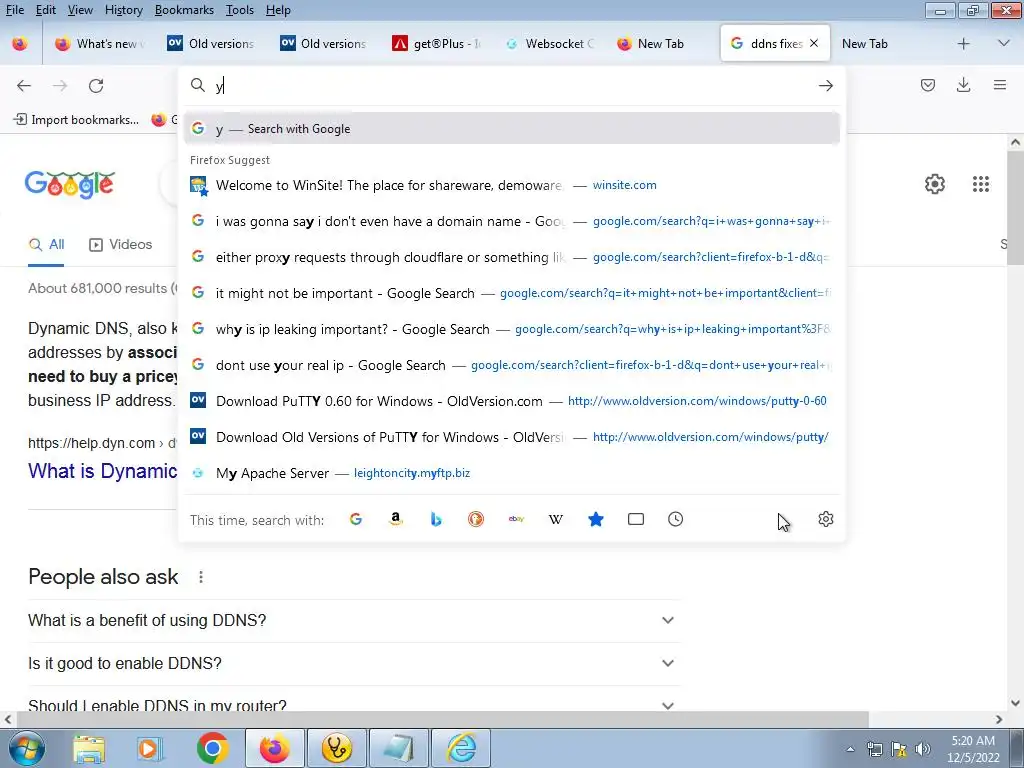The height and width of the screenshot is (768, 1024).
Task: Open the Edit menu
Action: (46, 10)
